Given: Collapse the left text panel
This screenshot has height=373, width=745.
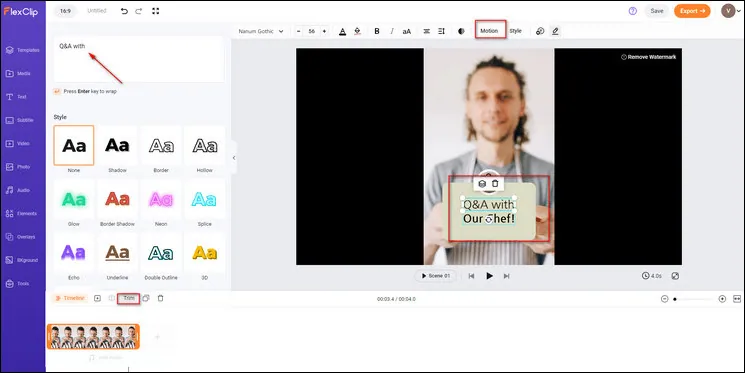Looking at the screenshot, I should pyautogui.click(x=234, y=158).
